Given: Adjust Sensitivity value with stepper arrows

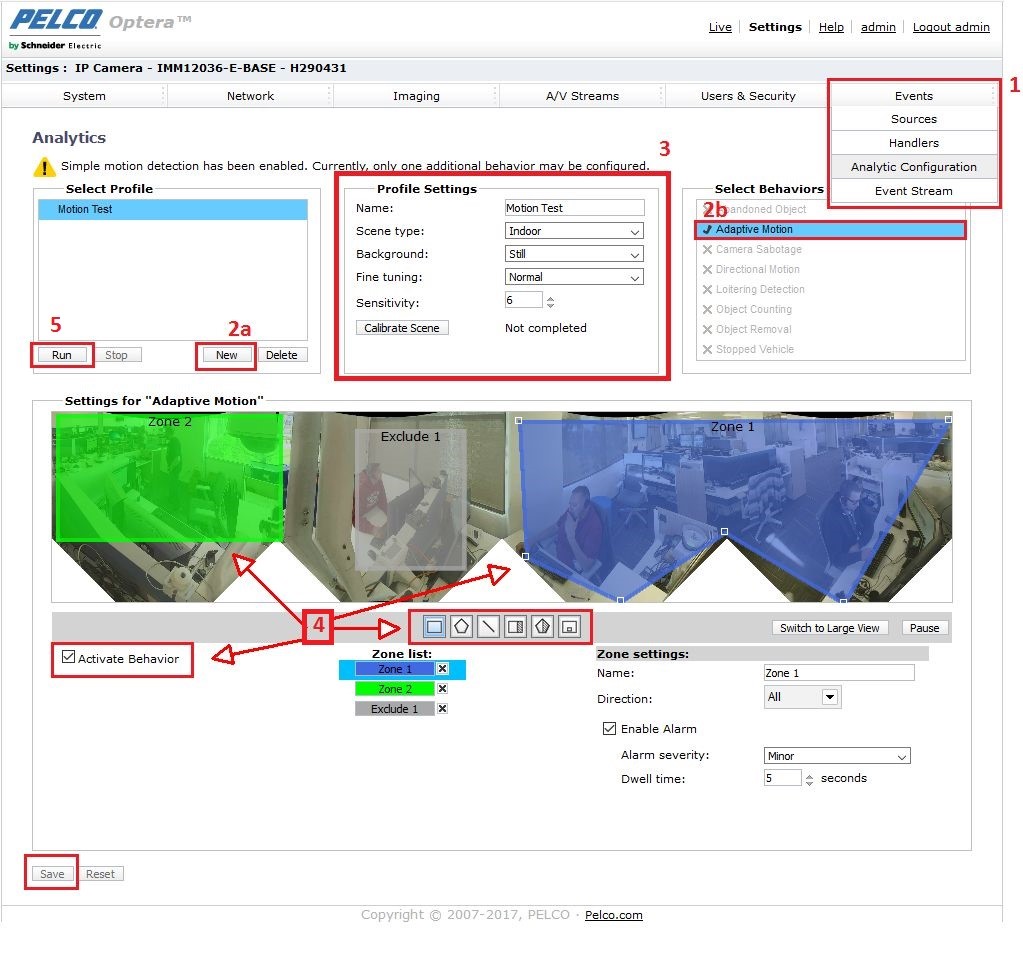Looking at the screenshot, I should tap(551, 301).
